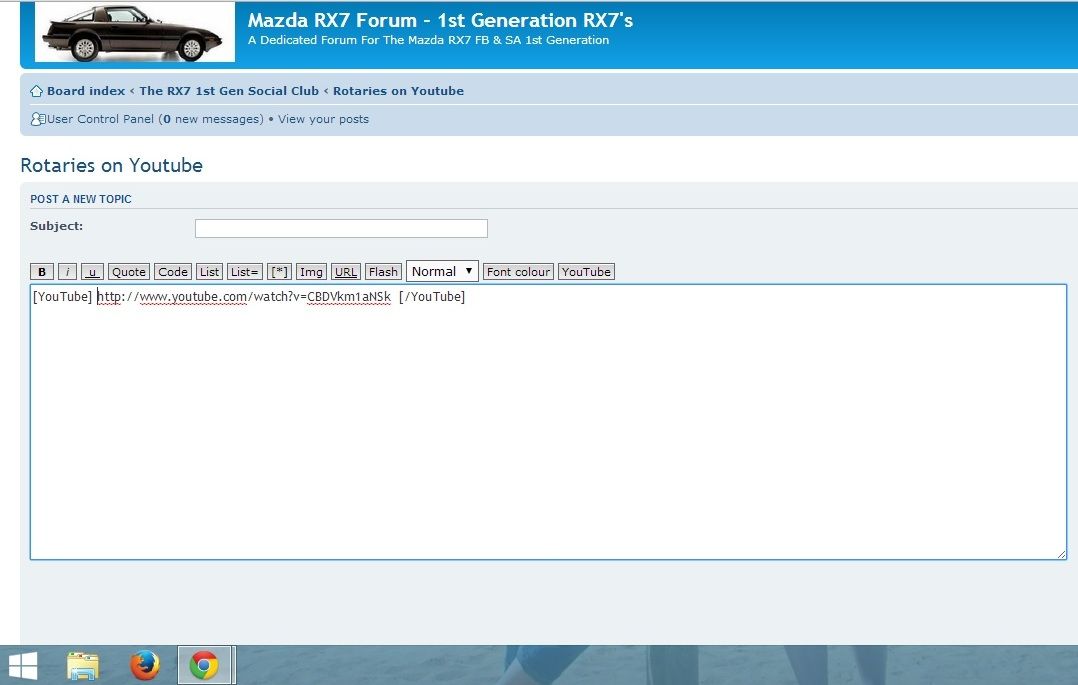
Task: Click the RX7 car logo image
Action: [135, 32]
